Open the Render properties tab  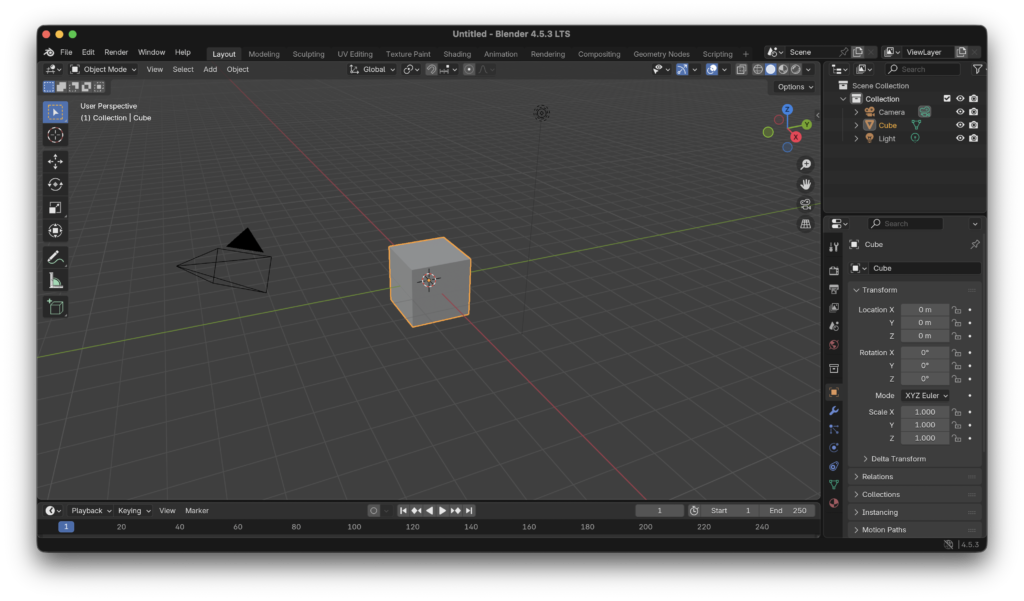click(x=834, y=270)
